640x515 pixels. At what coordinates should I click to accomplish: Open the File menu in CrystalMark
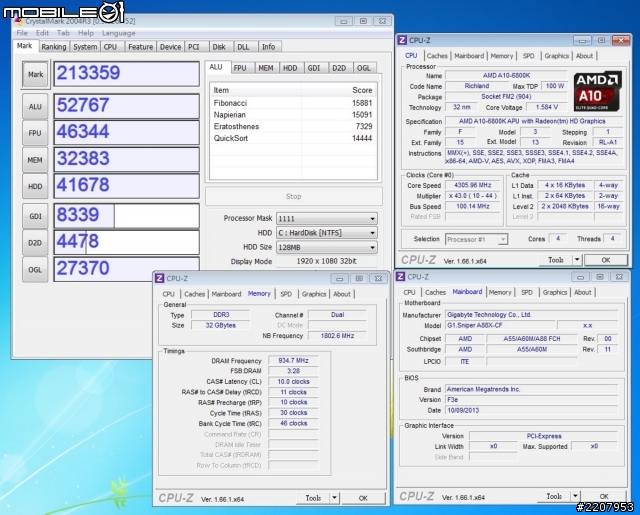click(22, 33)
